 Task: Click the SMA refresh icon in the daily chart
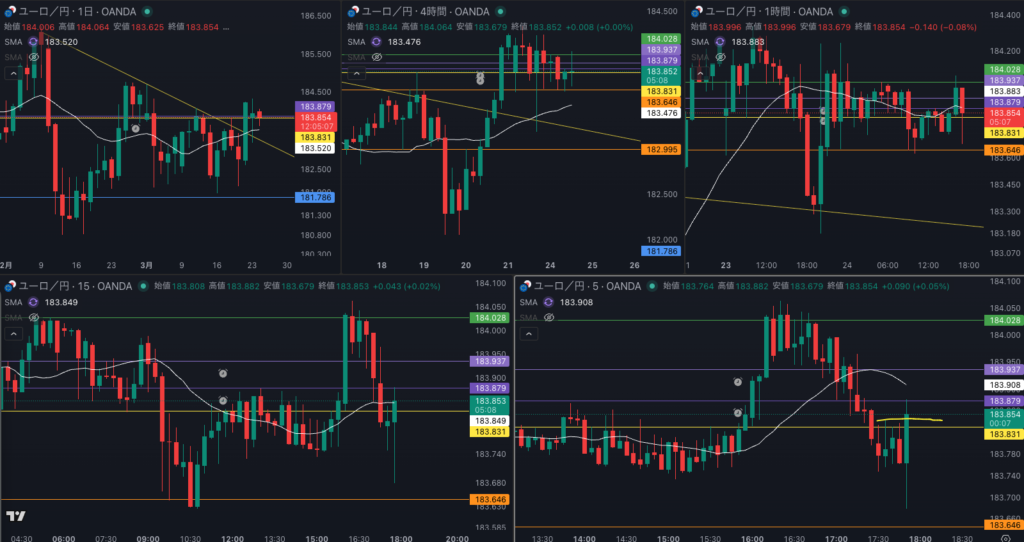coord(34,42)
